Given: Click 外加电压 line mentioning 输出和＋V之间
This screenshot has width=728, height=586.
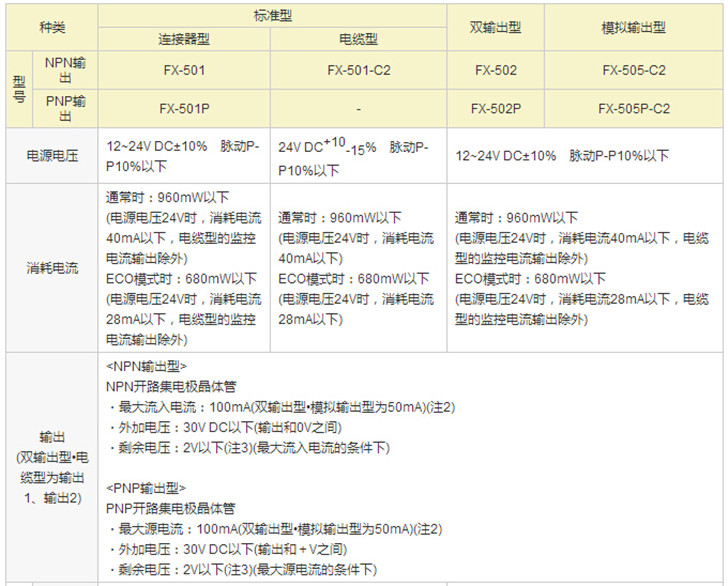Looking at the screenshot, I should tap(228, 549).
